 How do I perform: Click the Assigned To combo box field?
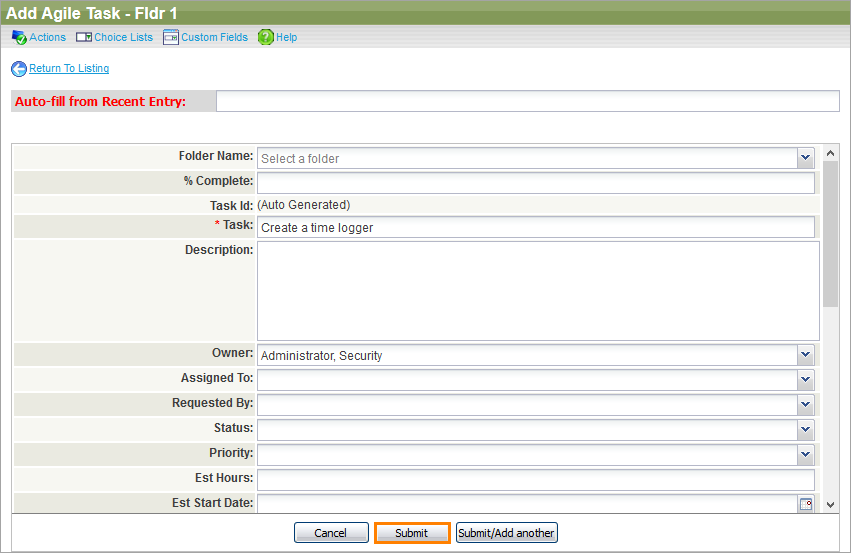coord(528,380)
